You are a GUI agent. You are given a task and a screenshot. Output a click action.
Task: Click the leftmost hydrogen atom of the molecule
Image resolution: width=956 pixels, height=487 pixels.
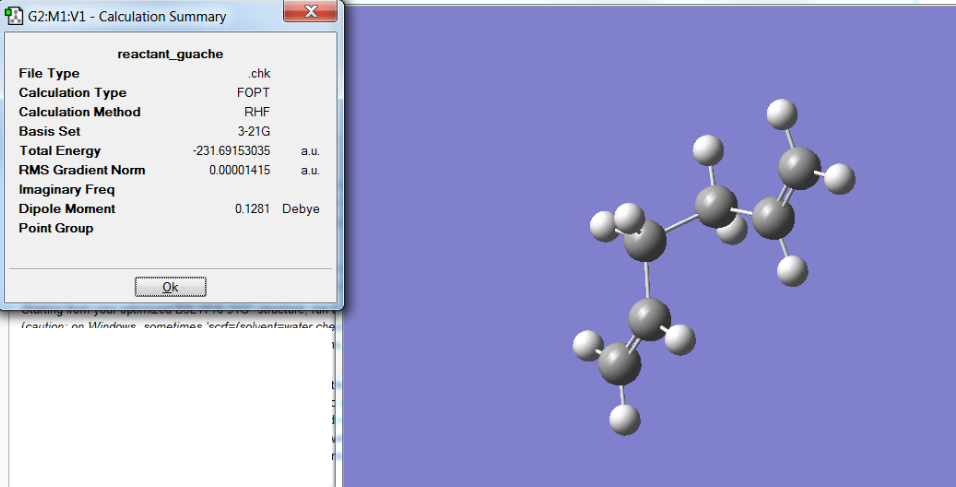click(x=588, y=346)
